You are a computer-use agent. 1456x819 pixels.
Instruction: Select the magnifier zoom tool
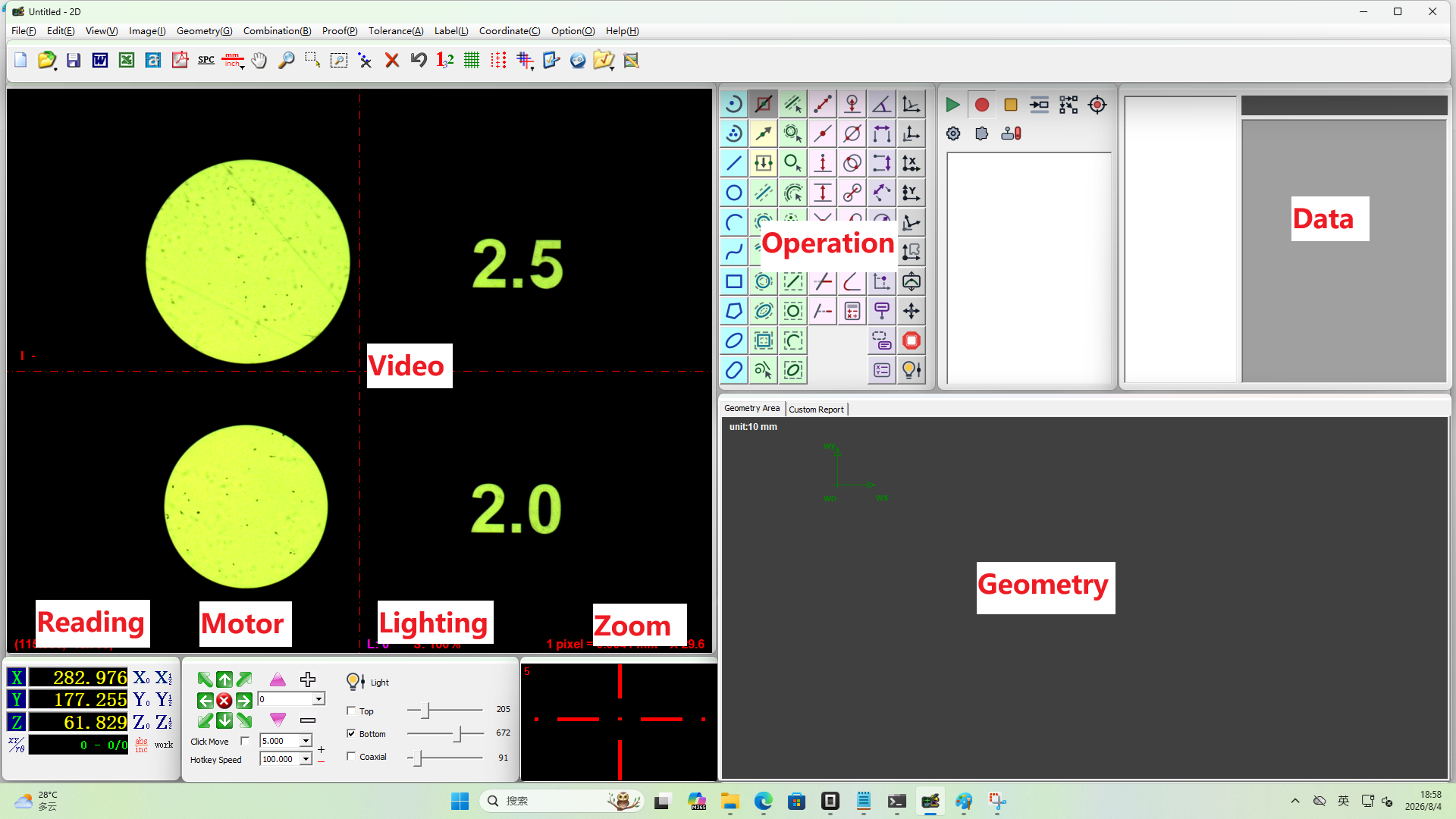click(286, 60)
